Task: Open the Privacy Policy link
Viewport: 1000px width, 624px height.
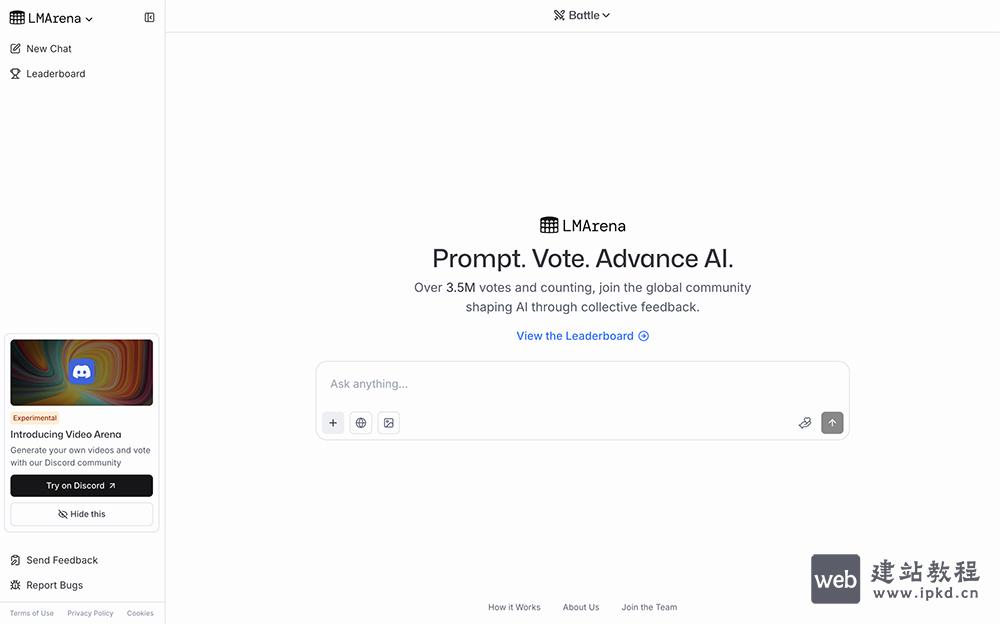Action: pos(90,613)
